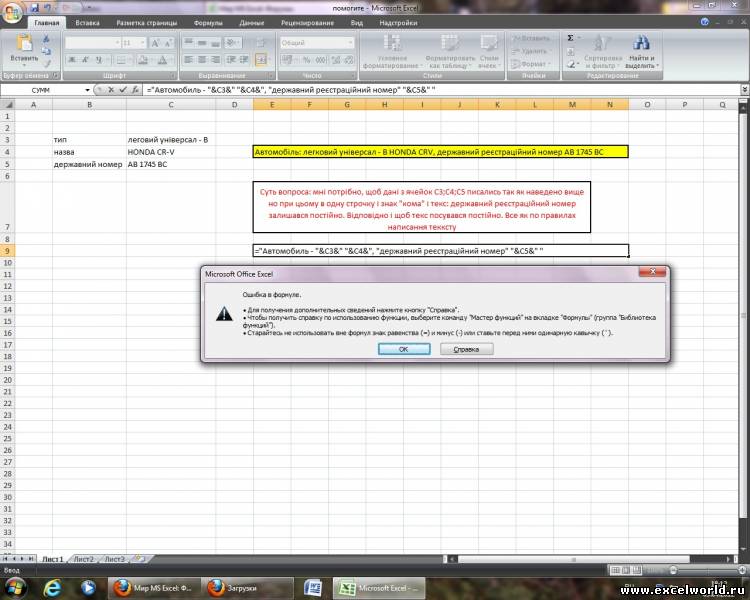Switch to the Разметка страницы tab
Screen dimensions: 750x600
click(x=146, y=22)
